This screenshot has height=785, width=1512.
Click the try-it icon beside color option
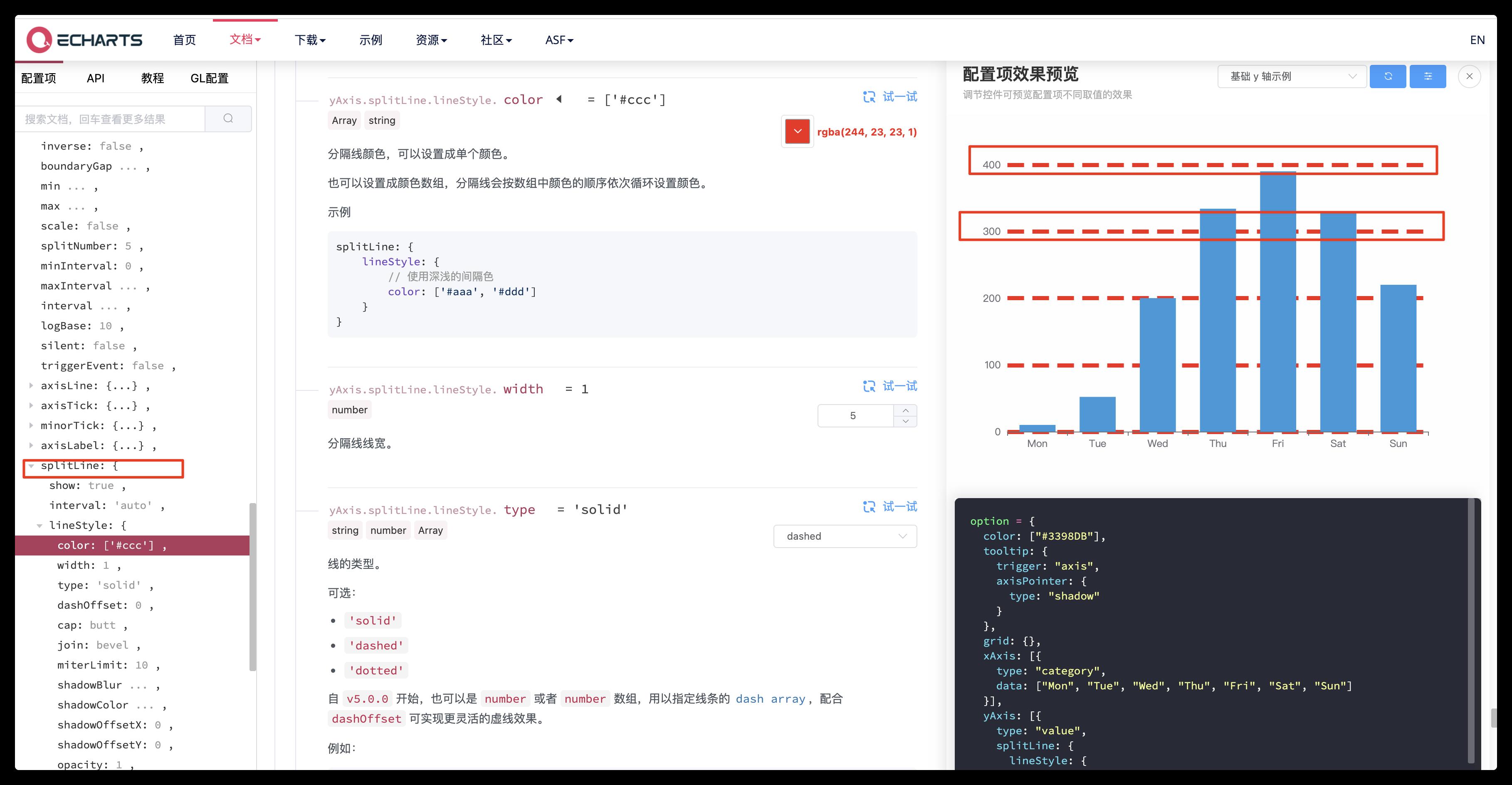[869, 97]
